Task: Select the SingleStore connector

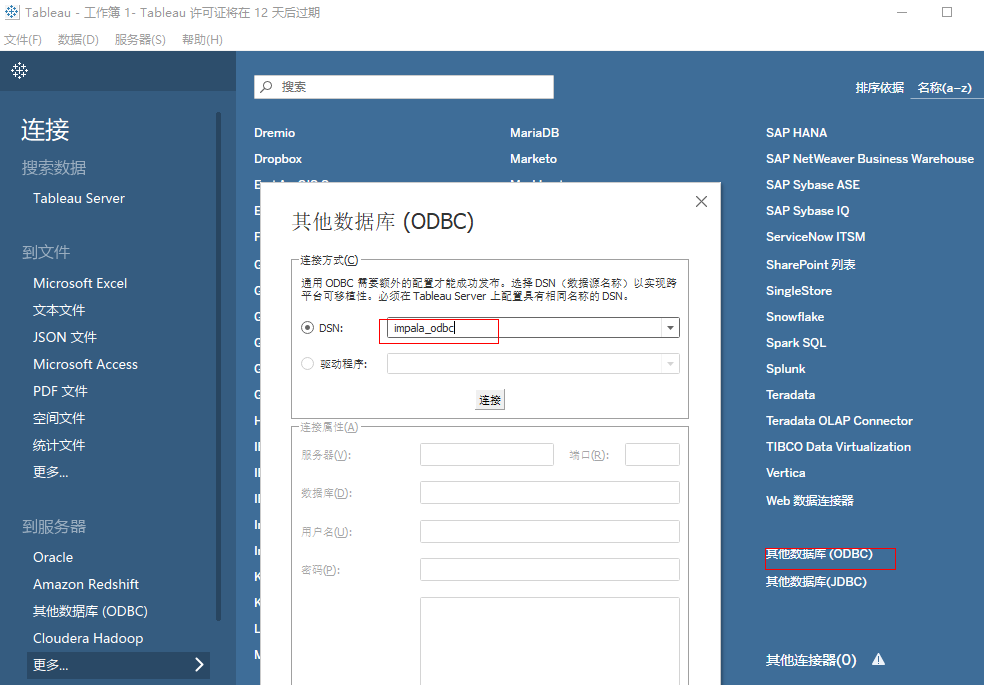Action: coord(799,290)
